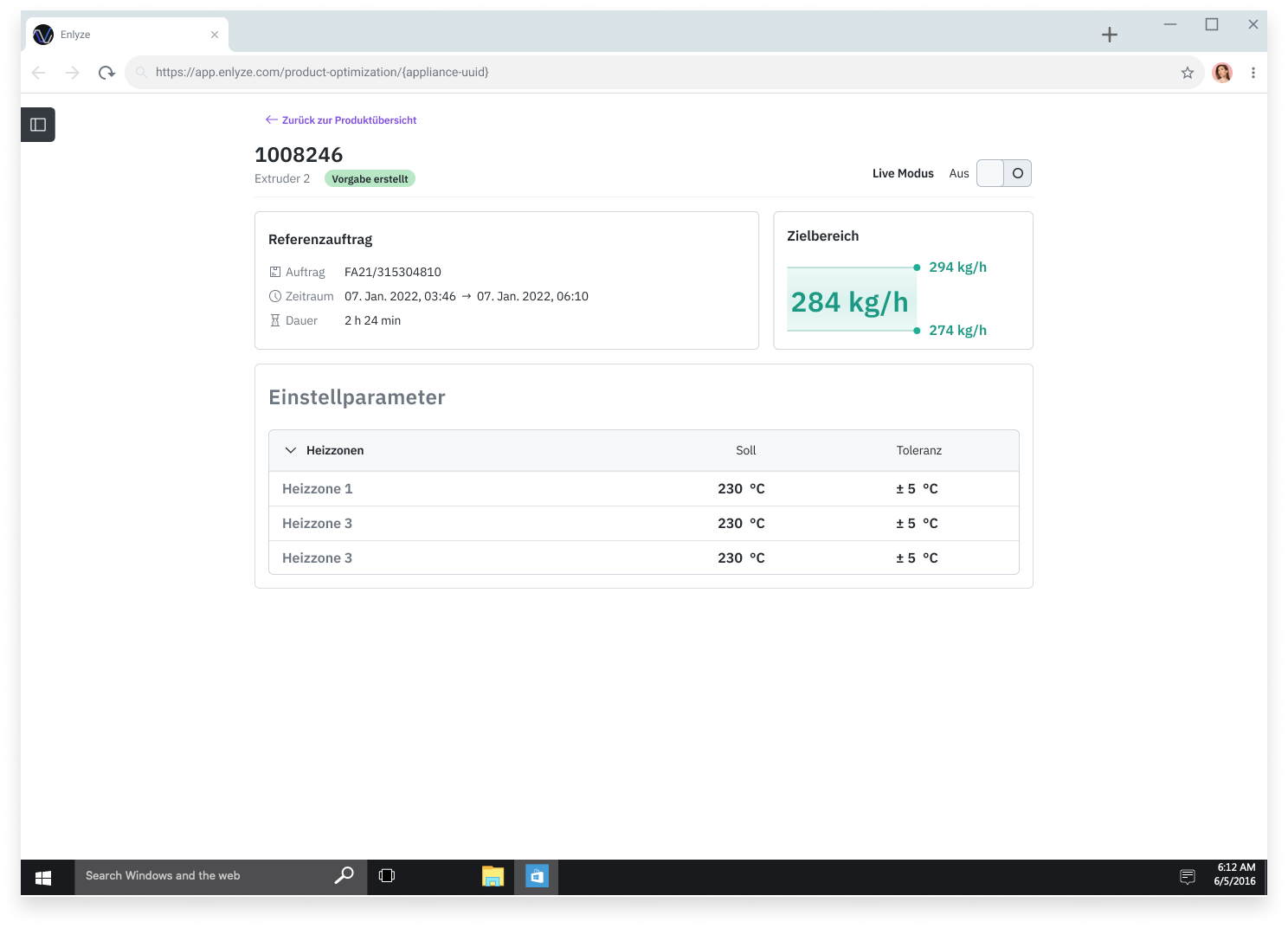Image resolution: width=1288 pixels, height=928 pixels.
Task: Open Task View in the taskbar
Action: pos(387,876)
